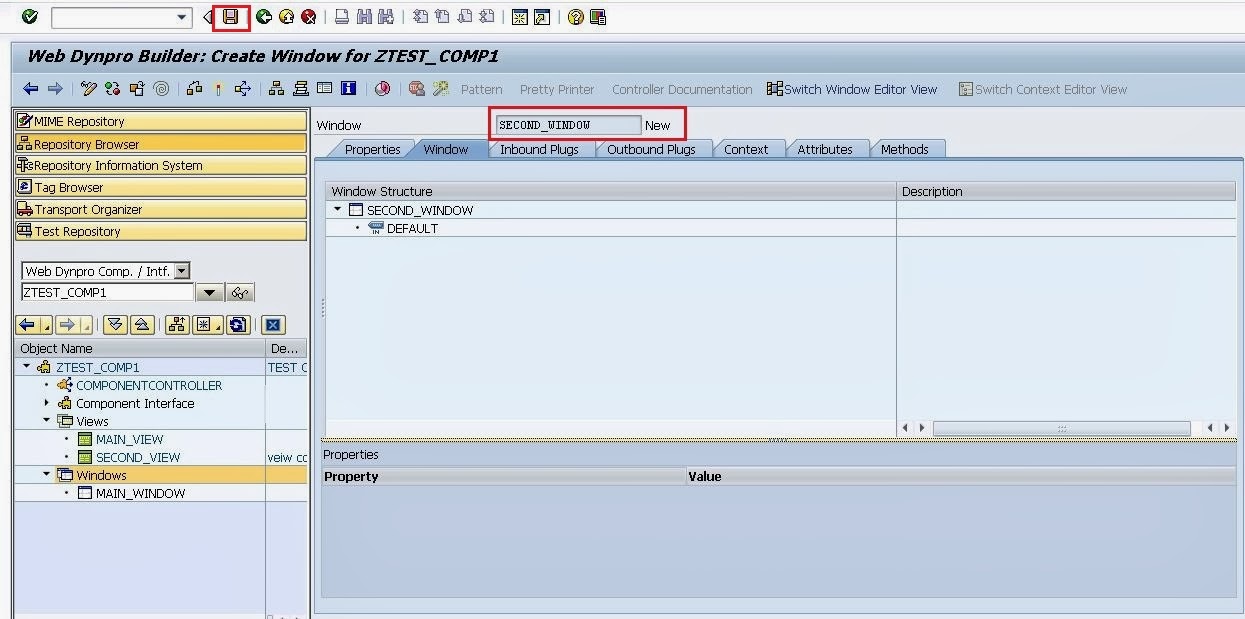The image size is (1245, 619).
Task: Click the Activate matchstick icon
Action: (218, 89)
